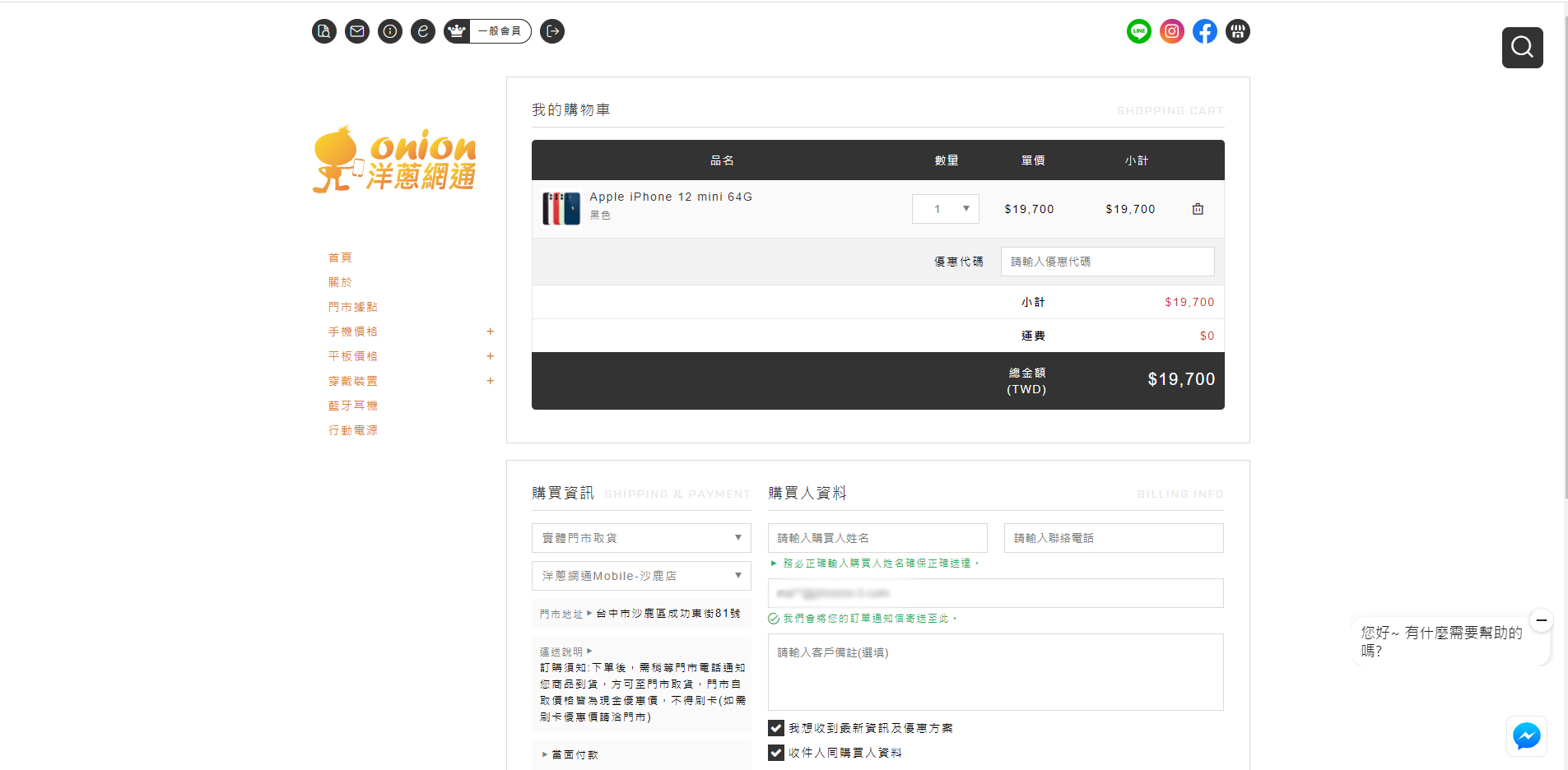Screen dimensions: 1568x770
Task: Uncheck 收件人同購買人資料 checkbox
Action: click(776, 753)
